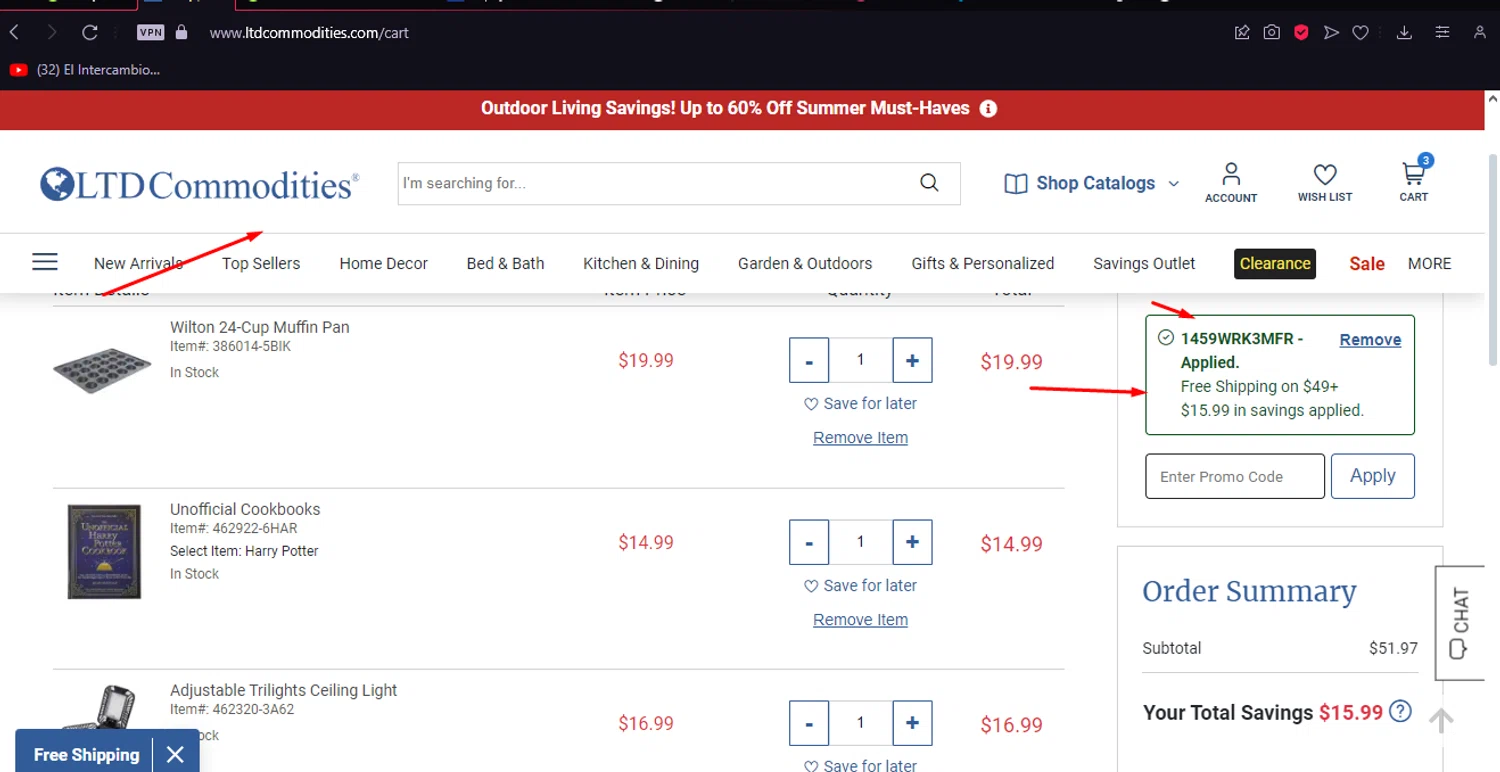Increase quantity of Unofficial Cookbooks
The height and width of the screenshot is (772, 1500).
click(x=912, y=542)
